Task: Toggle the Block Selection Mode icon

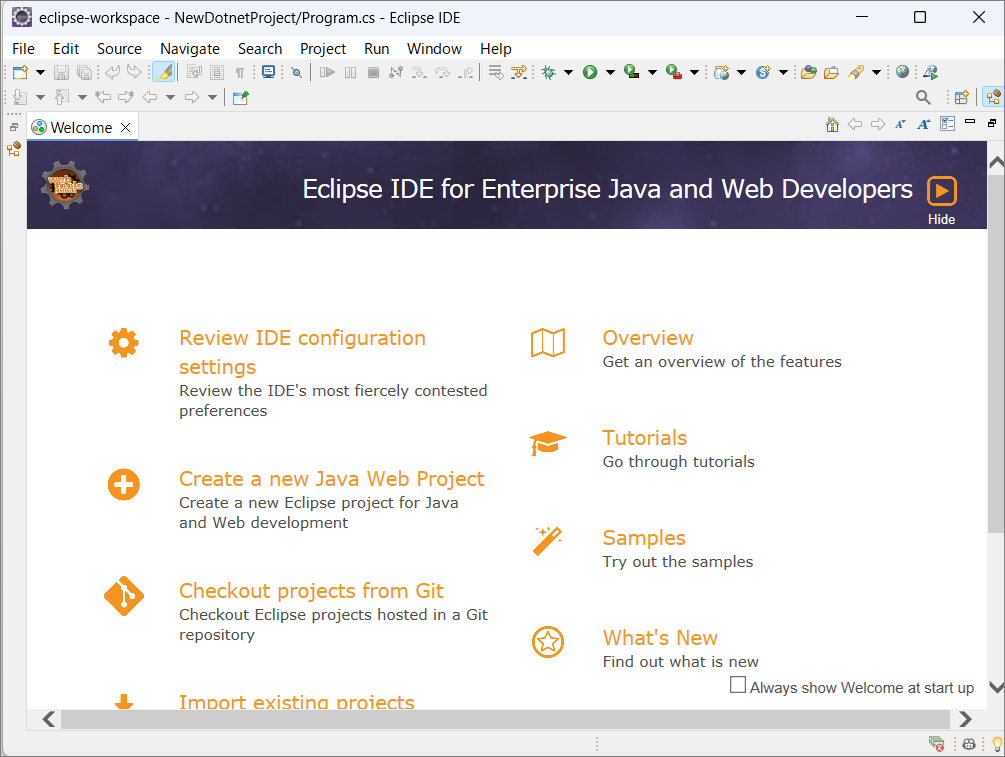Action: coord(217,72)
